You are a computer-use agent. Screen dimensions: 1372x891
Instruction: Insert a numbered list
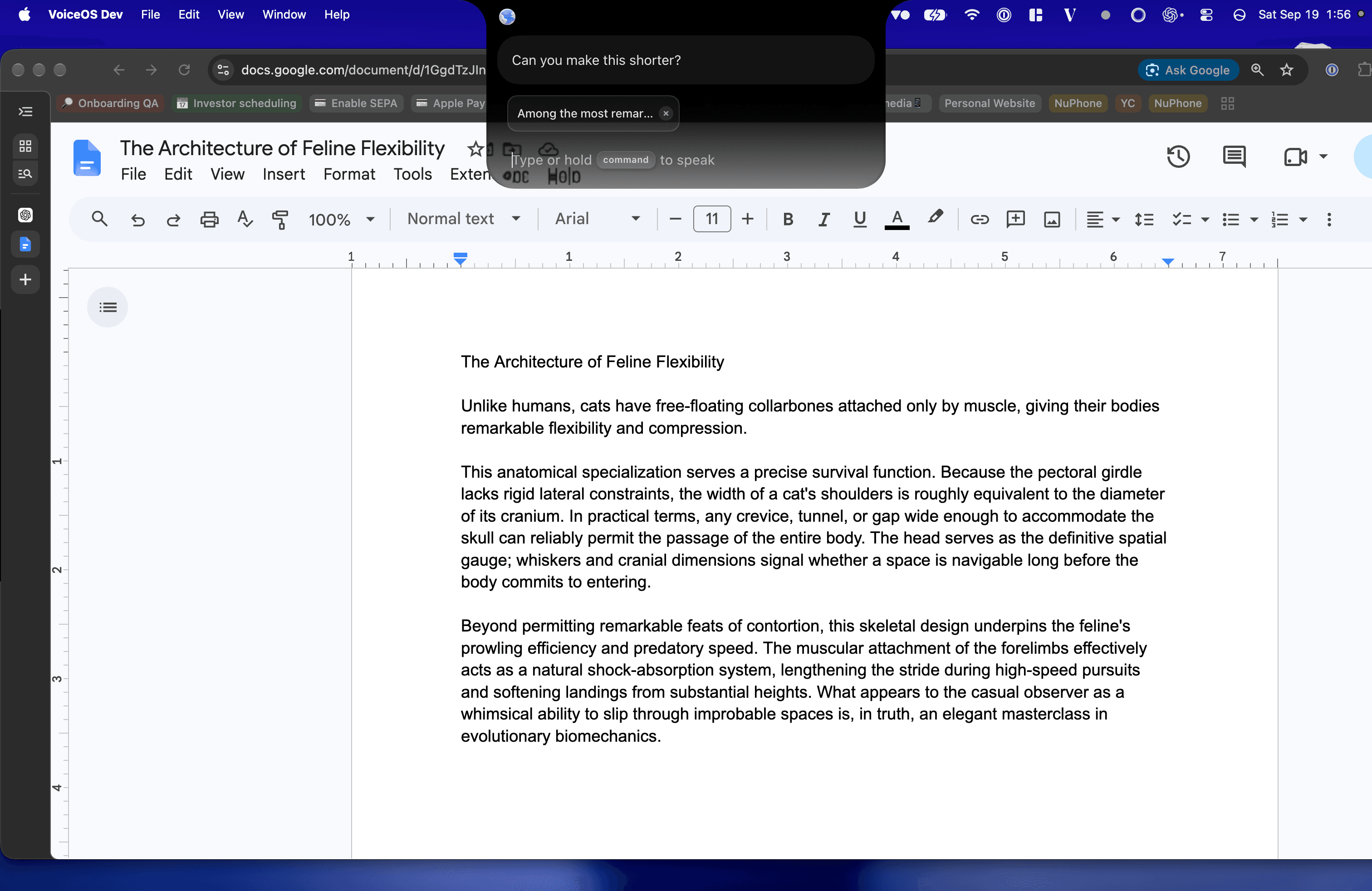(1280, 220)
